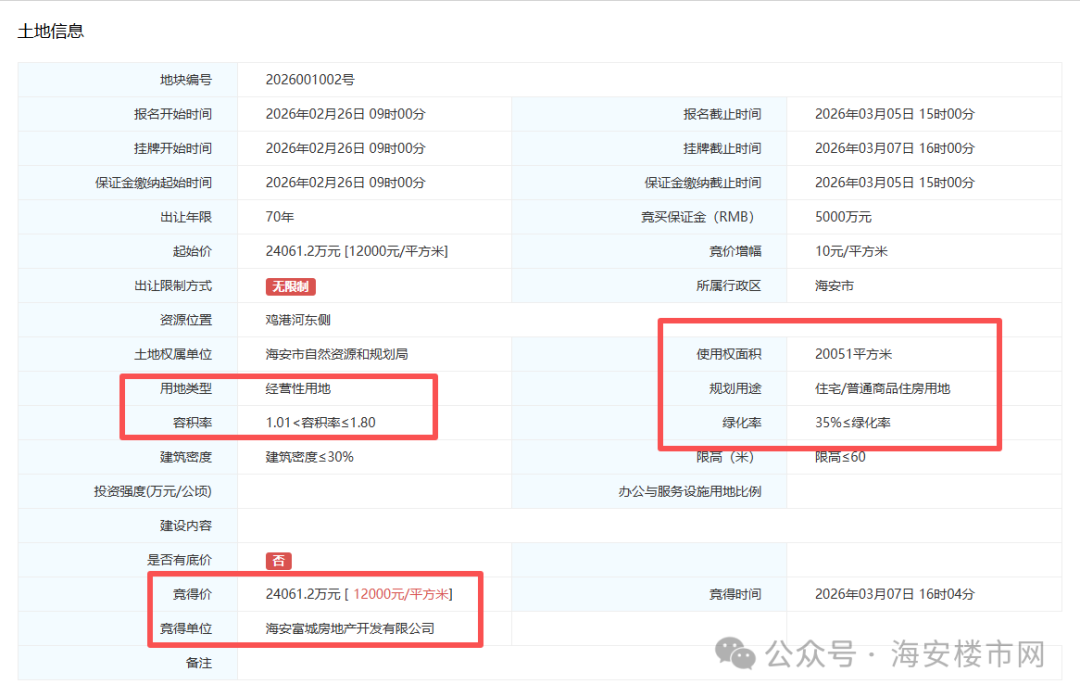
Task: Click the deposit amount 5000万元
Action: pyautogui.click(x=843, y=216)
